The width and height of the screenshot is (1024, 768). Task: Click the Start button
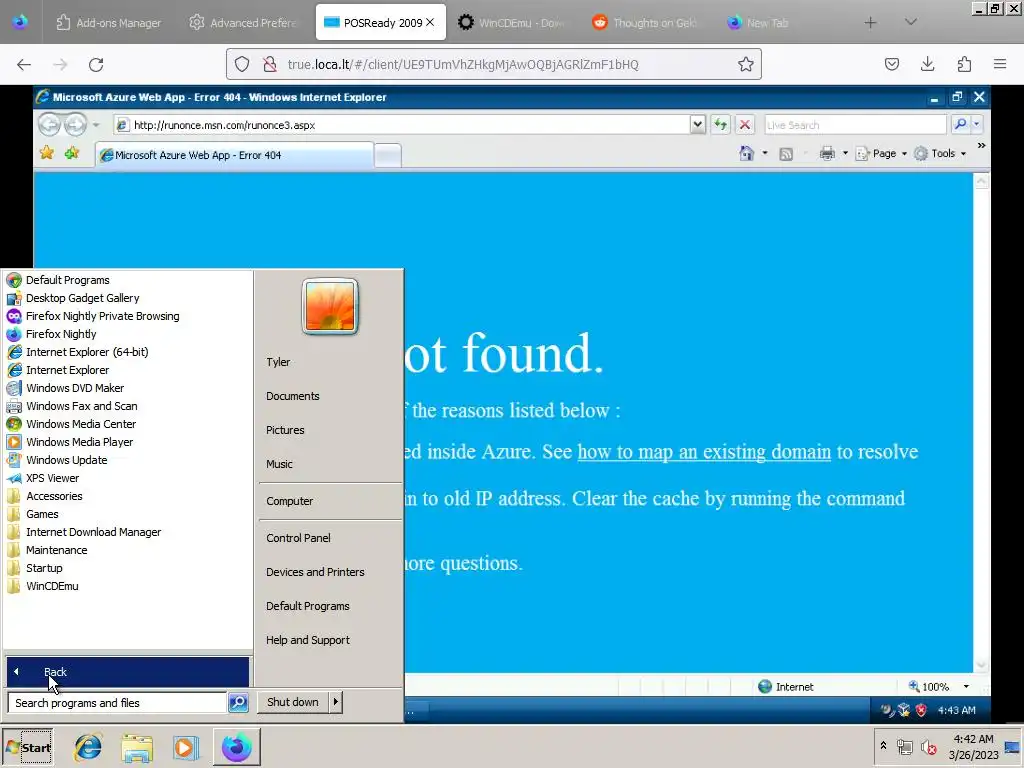pos(28,747)
